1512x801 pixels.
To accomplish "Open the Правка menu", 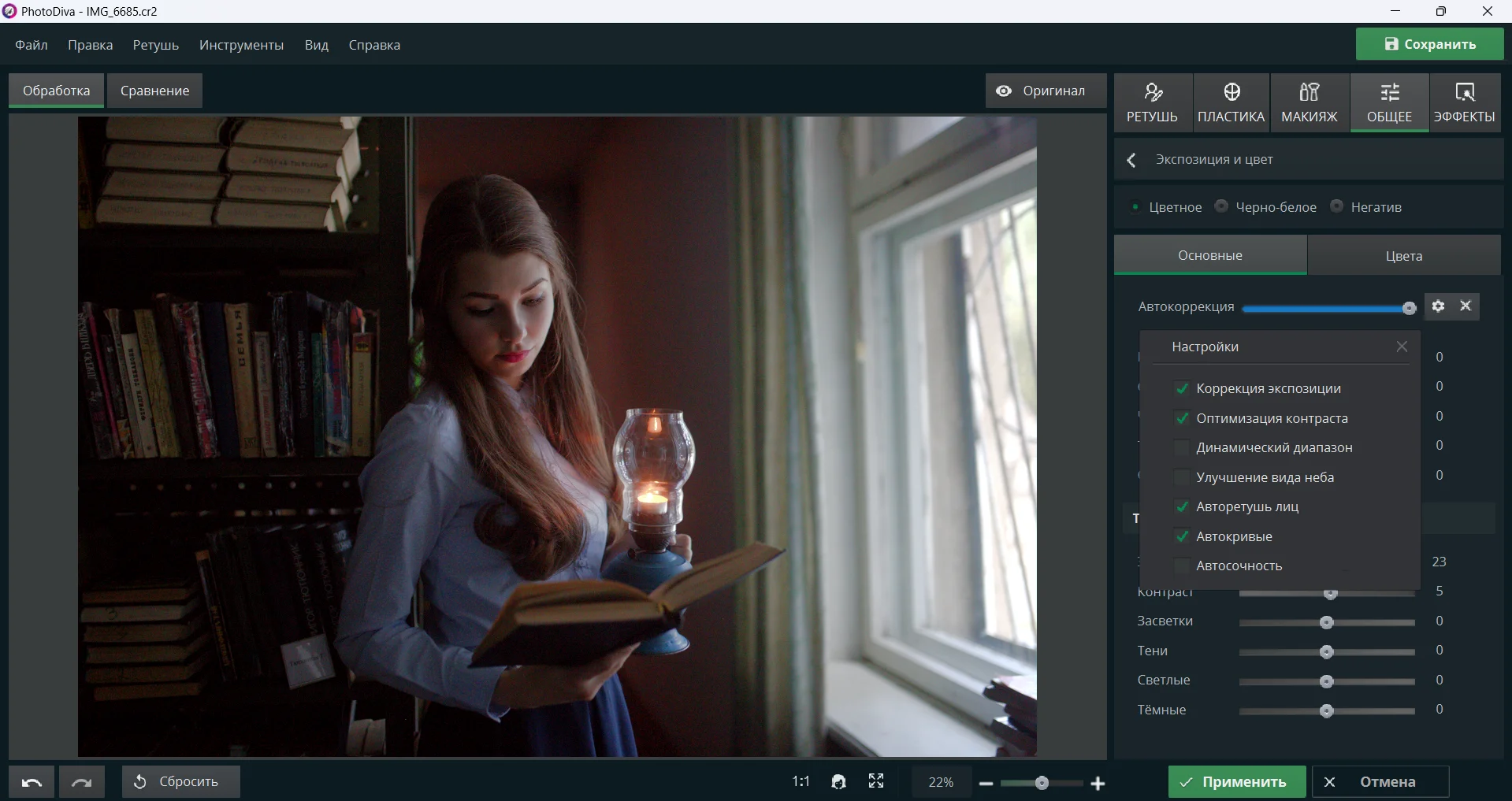I will click(91, 45).
